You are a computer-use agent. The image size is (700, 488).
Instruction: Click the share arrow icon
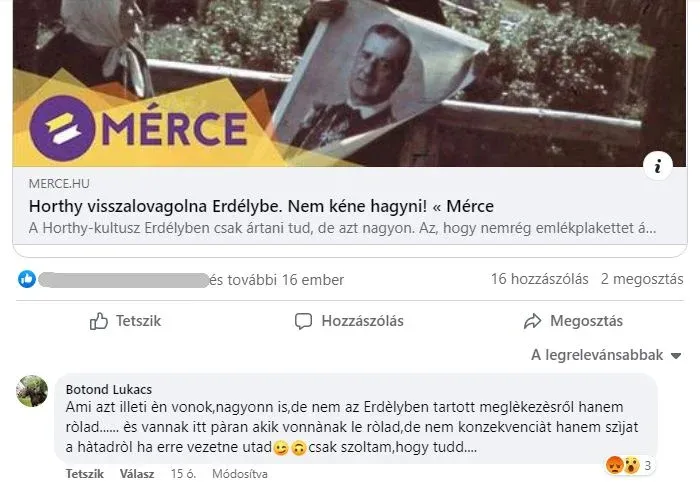pos(532,321)
